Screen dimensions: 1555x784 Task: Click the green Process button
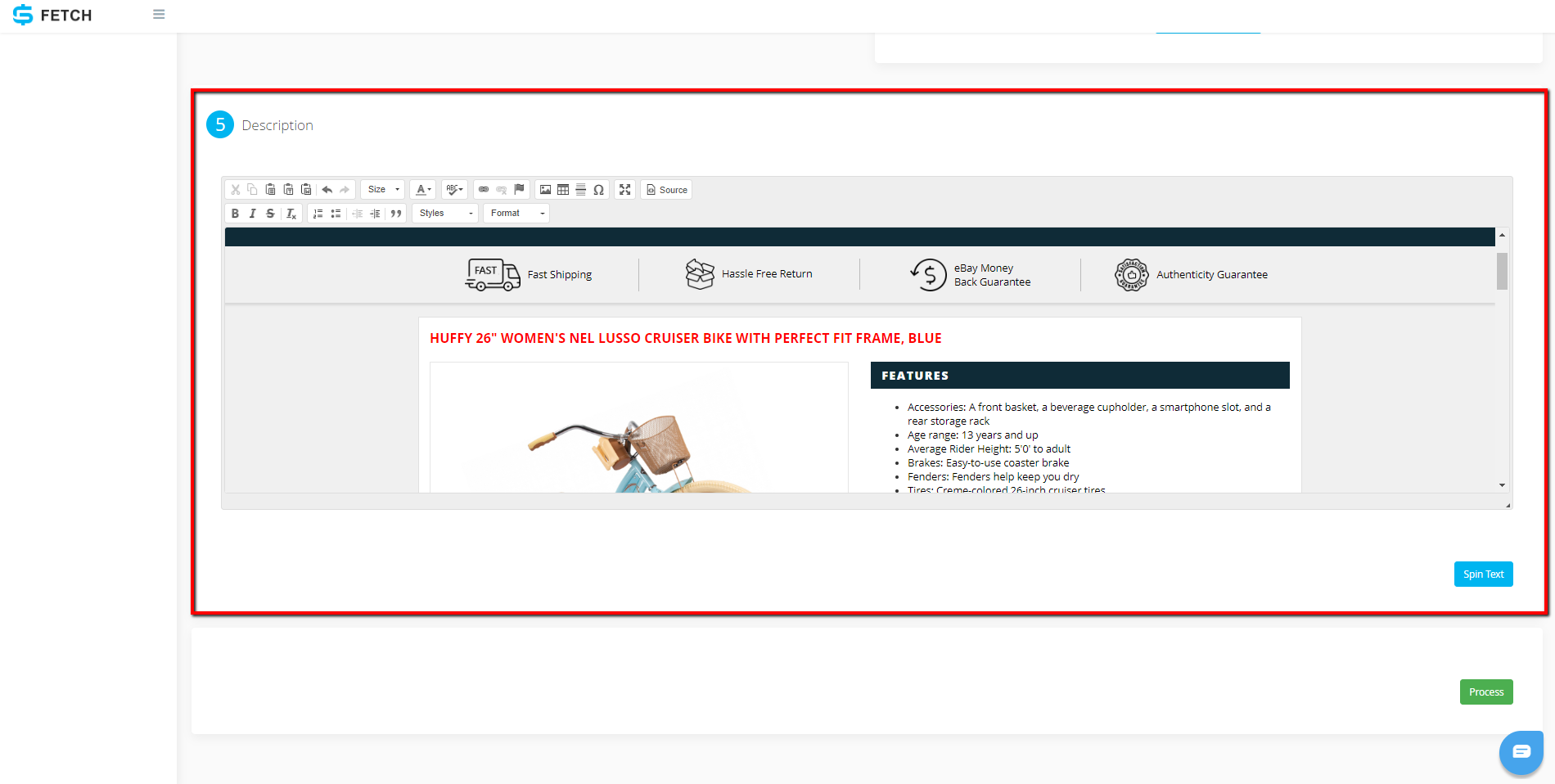[x=1486, y=692]
